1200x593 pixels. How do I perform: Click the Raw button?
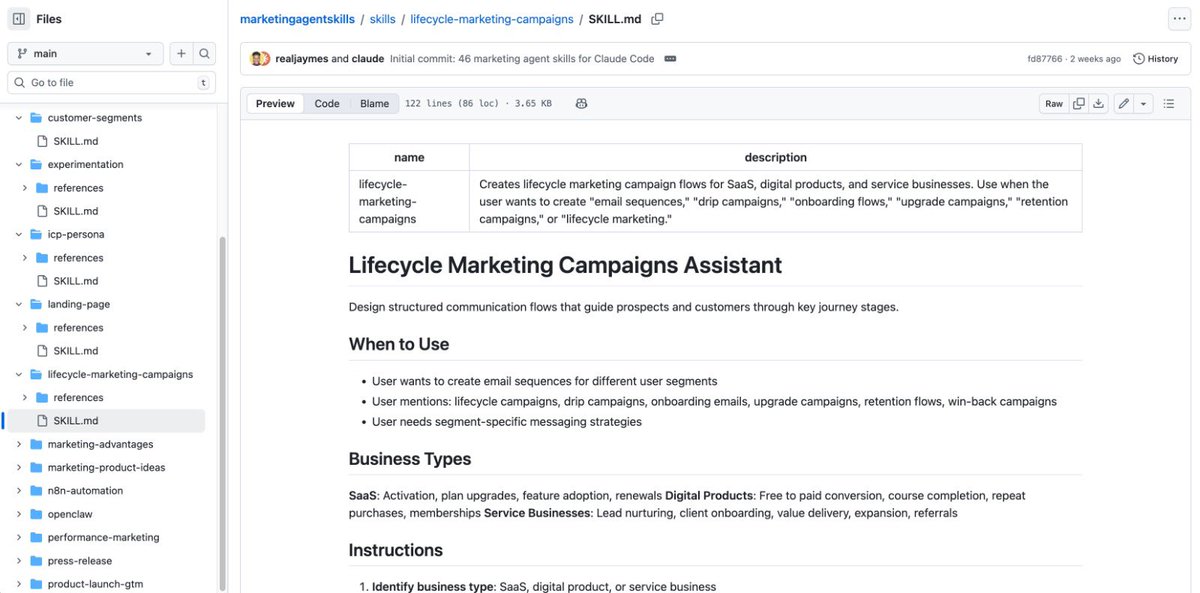tap(1054, 103)
